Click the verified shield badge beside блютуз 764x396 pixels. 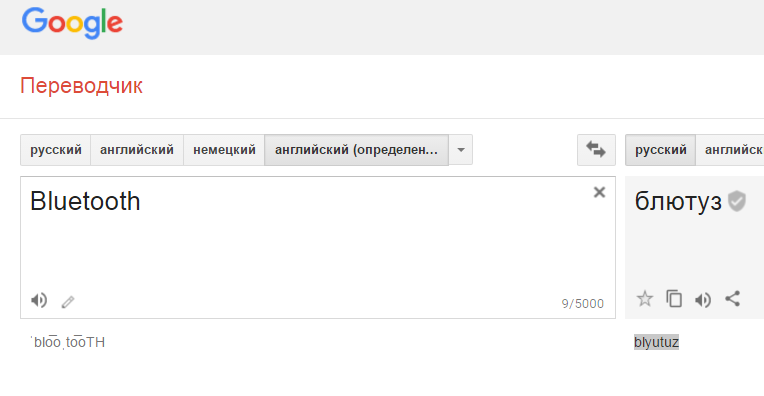[x=737, y=201]
